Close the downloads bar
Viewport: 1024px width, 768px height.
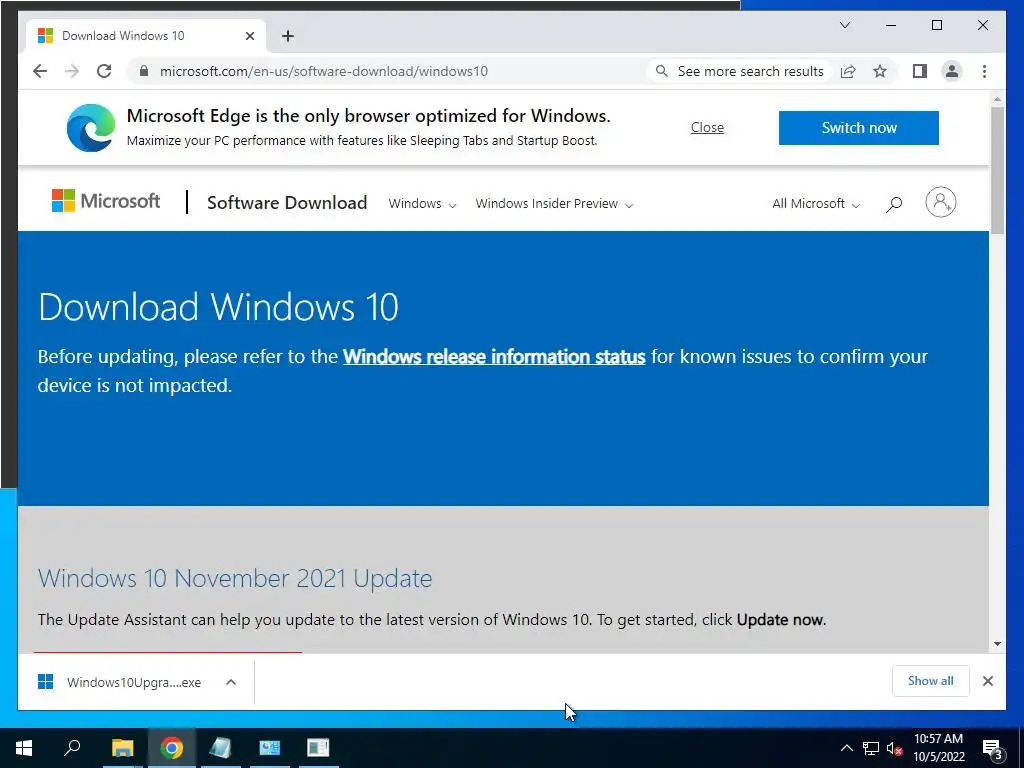point(987,681)
